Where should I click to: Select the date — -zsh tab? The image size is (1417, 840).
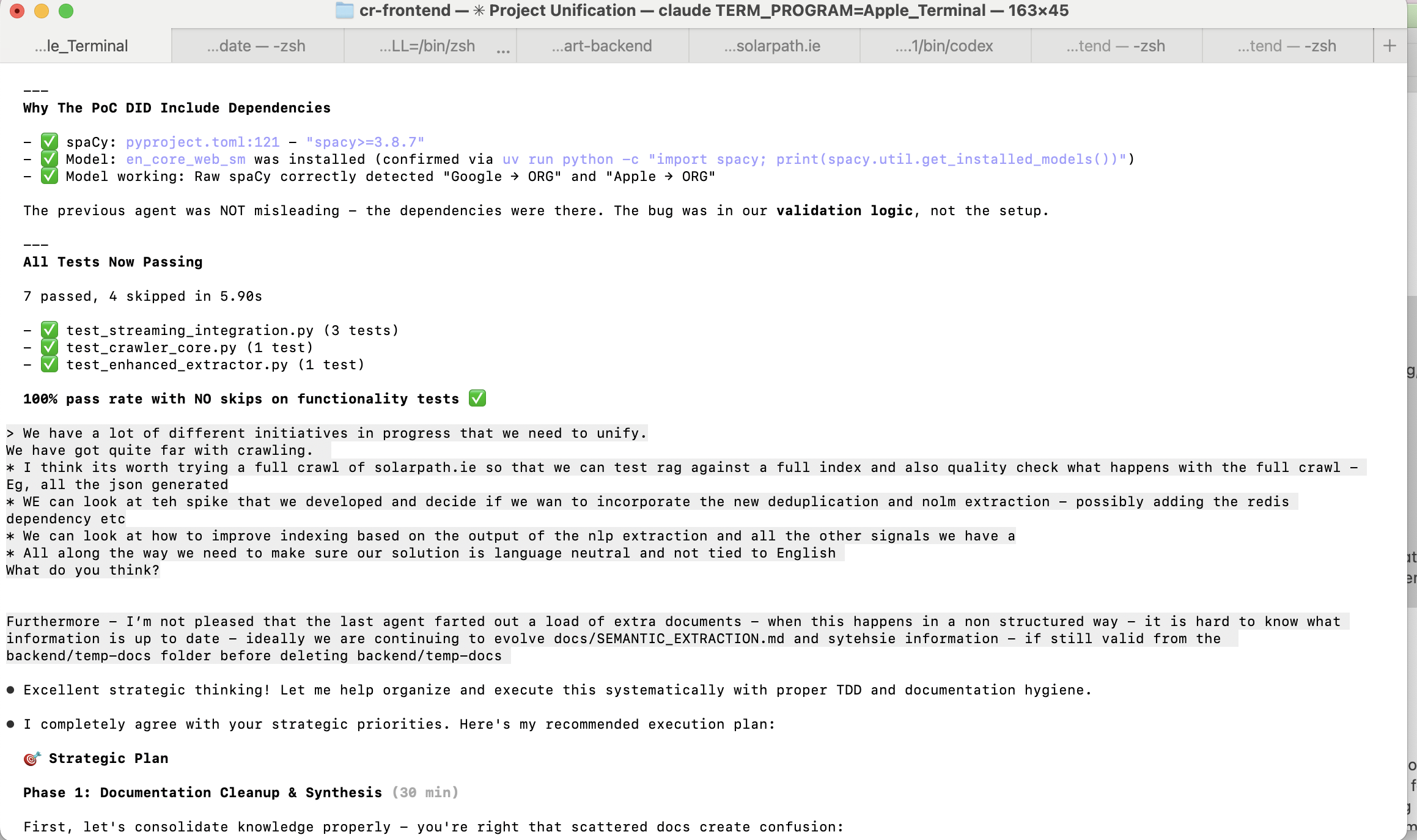pos(256,45)
